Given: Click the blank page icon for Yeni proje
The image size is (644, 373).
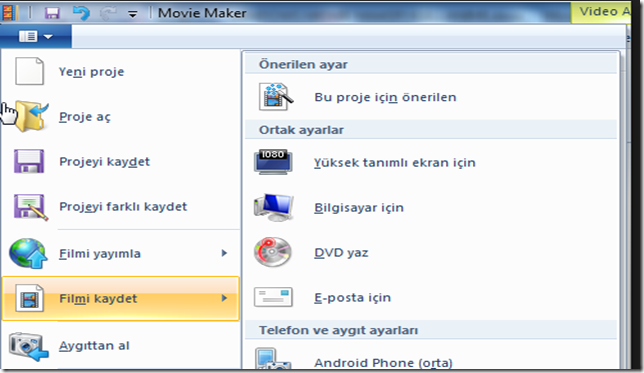Looking at the screenshot, I should coord(29,71).
